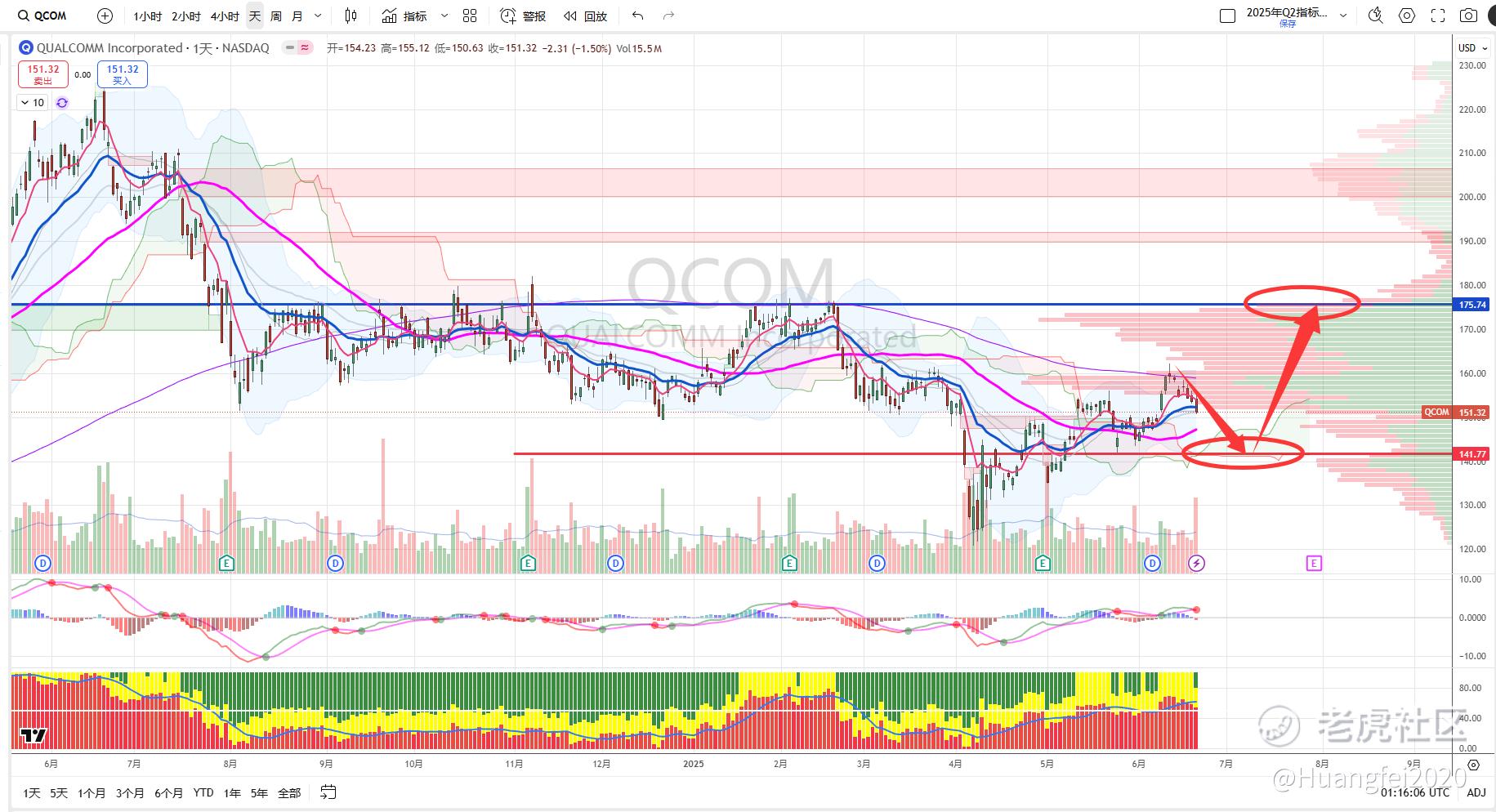Click the QCOM 151.32 last price label

tap(1456, 413)
